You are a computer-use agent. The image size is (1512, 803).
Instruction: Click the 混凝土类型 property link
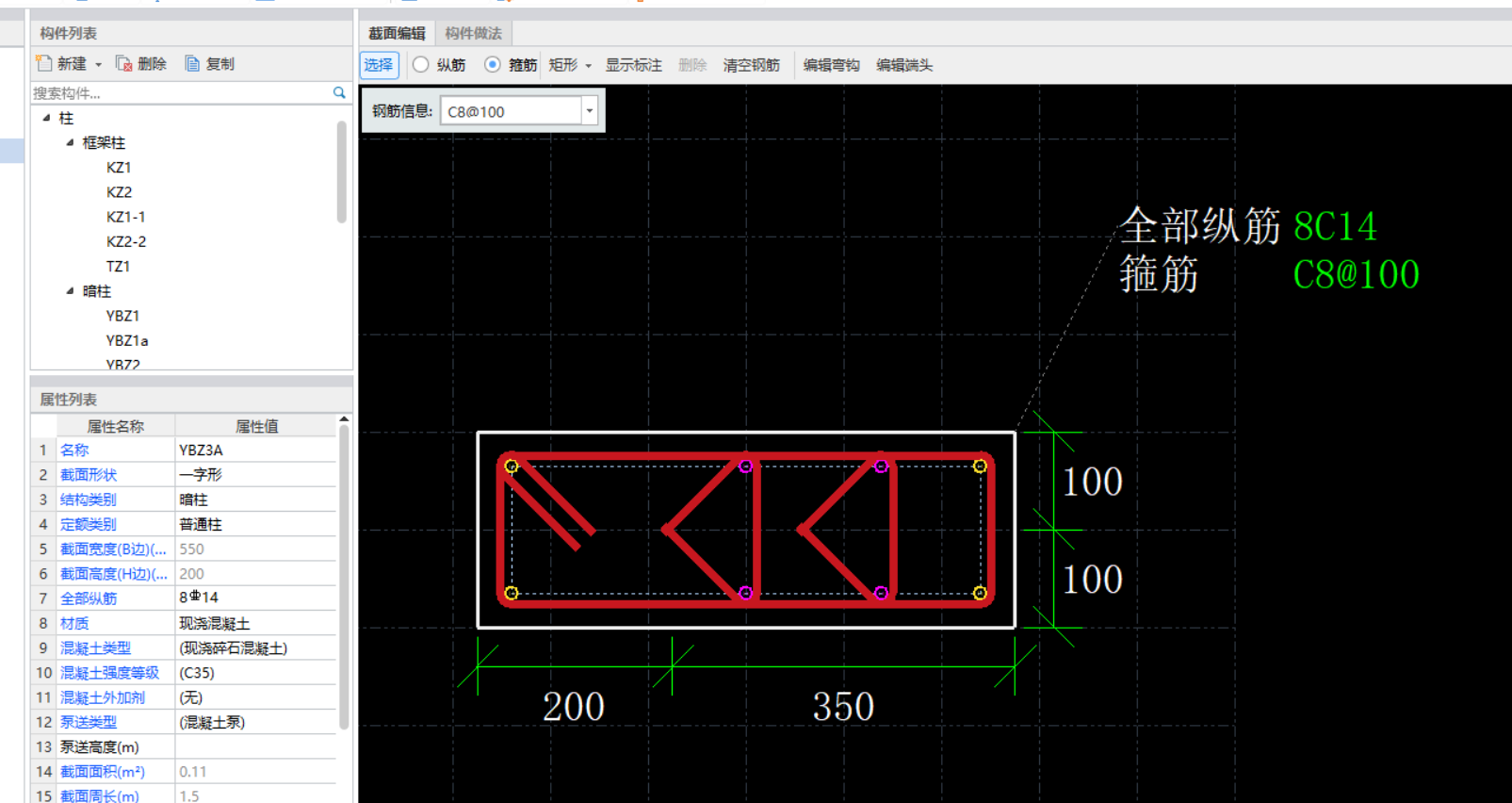95,647
